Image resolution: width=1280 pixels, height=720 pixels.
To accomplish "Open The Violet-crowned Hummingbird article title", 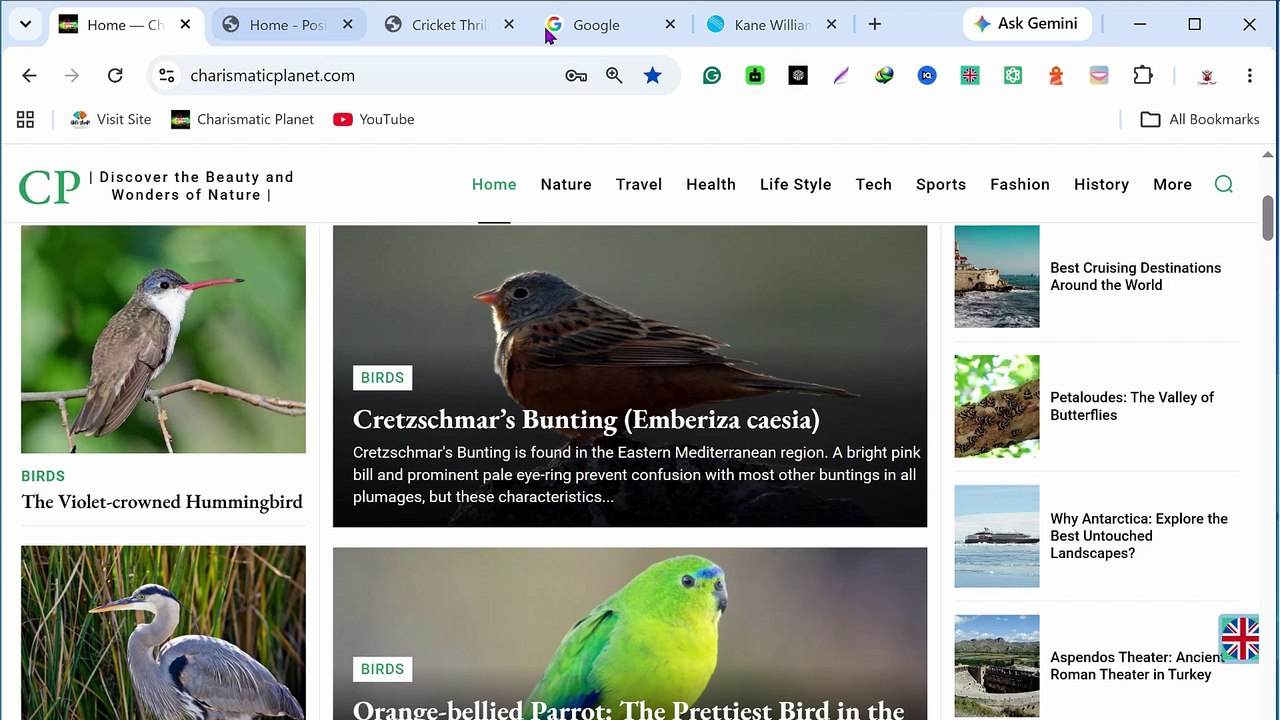I will (162, 502).
